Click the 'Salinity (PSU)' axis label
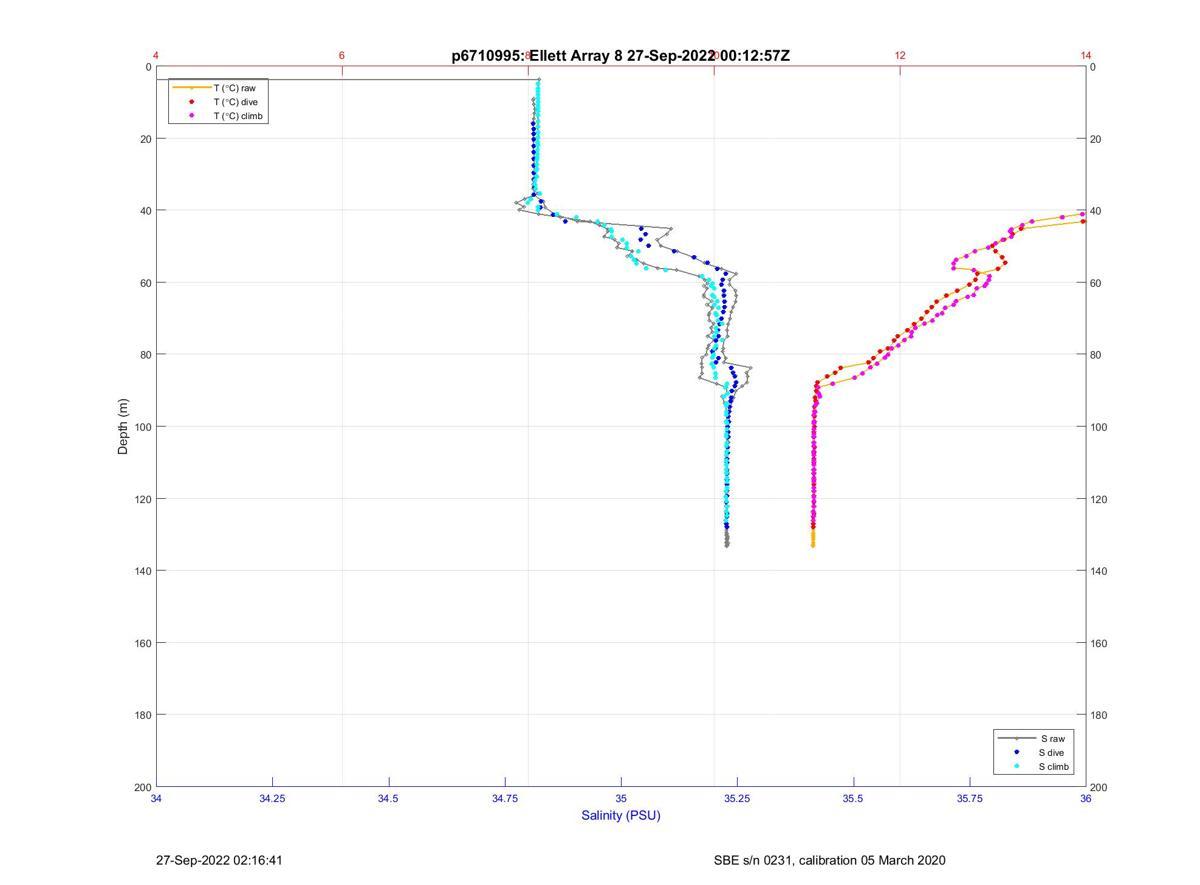Viewport: 1200px width, 885px height. 621,815
